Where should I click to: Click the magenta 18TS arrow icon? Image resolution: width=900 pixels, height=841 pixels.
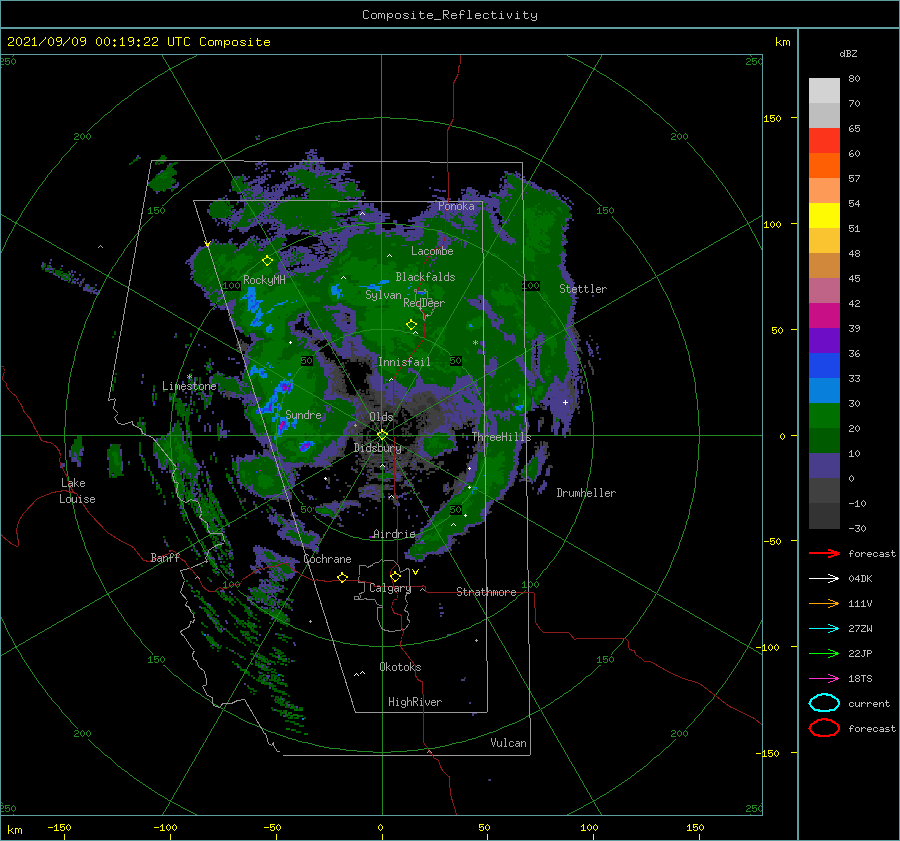coord(824,679)
